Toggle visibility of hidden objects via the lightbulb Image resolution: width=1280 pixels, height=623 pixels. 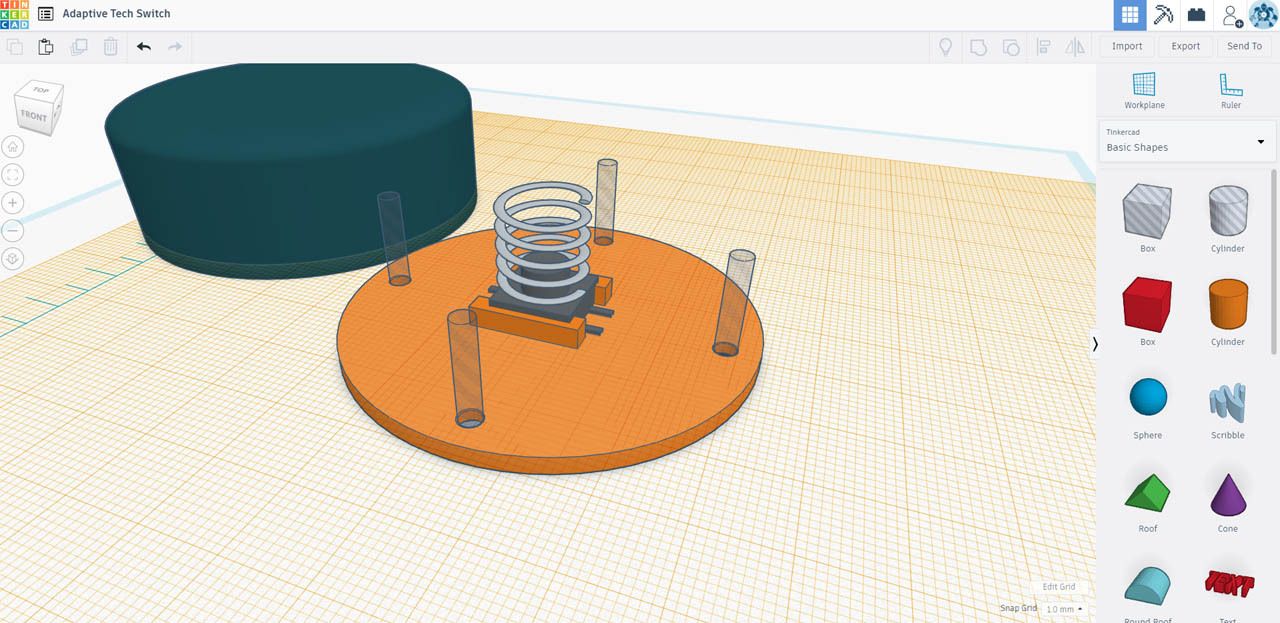(x=945, y=46)
